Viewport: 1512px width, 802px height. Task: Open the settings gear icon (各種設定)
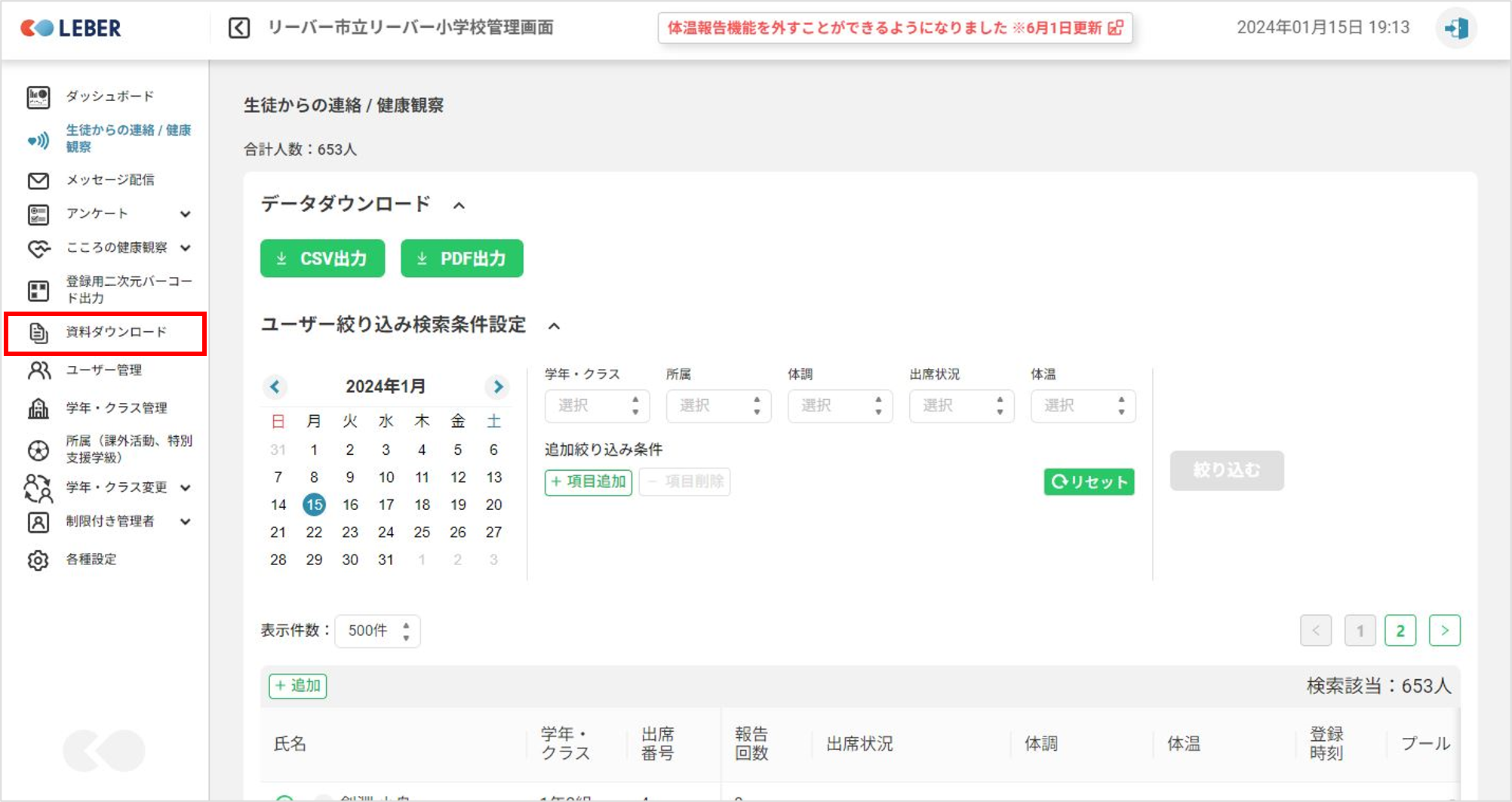38,561
